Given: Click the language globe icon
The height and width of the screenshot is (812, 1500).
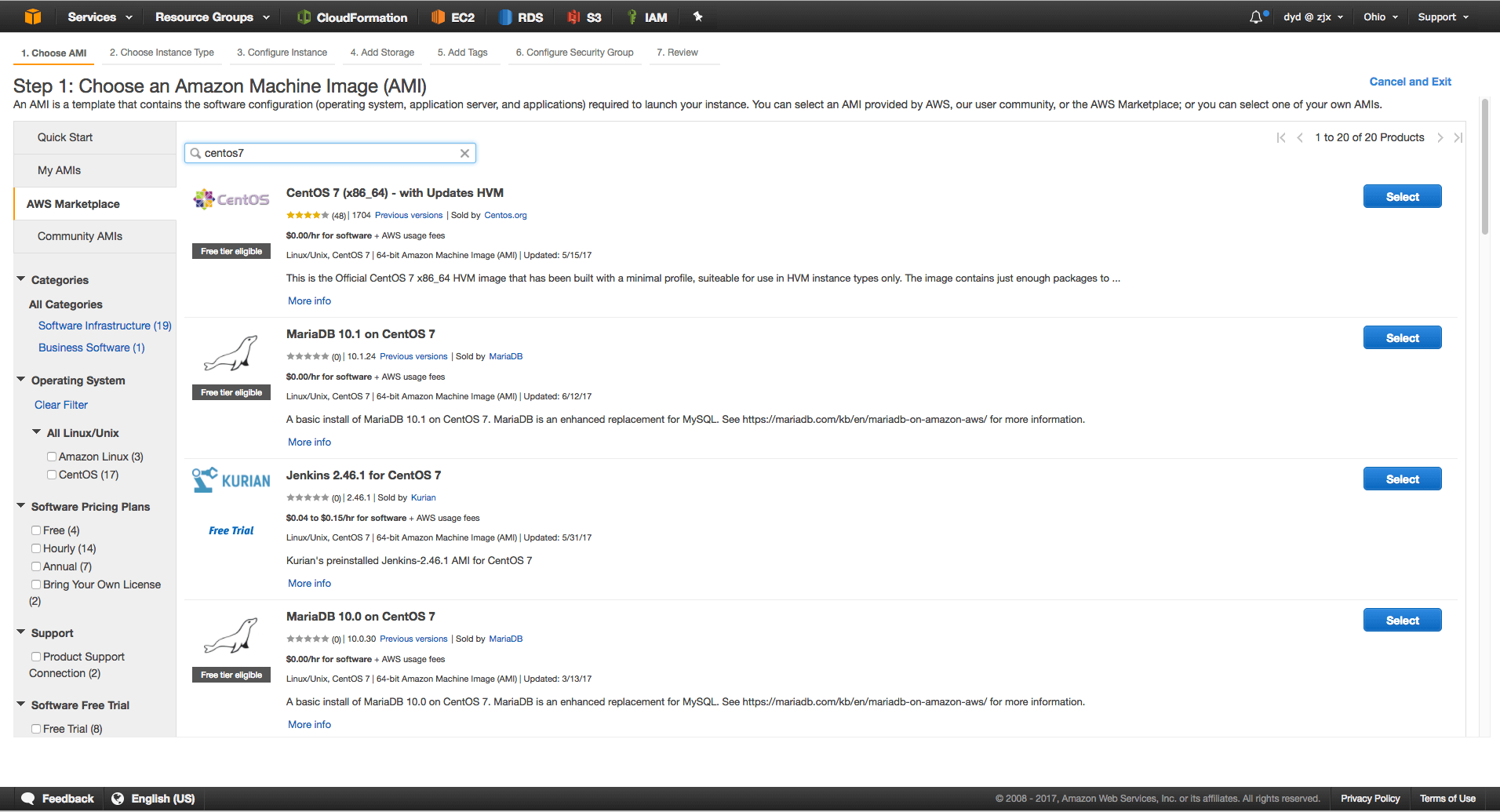Looking at the screenshot, I should [118, 799].
